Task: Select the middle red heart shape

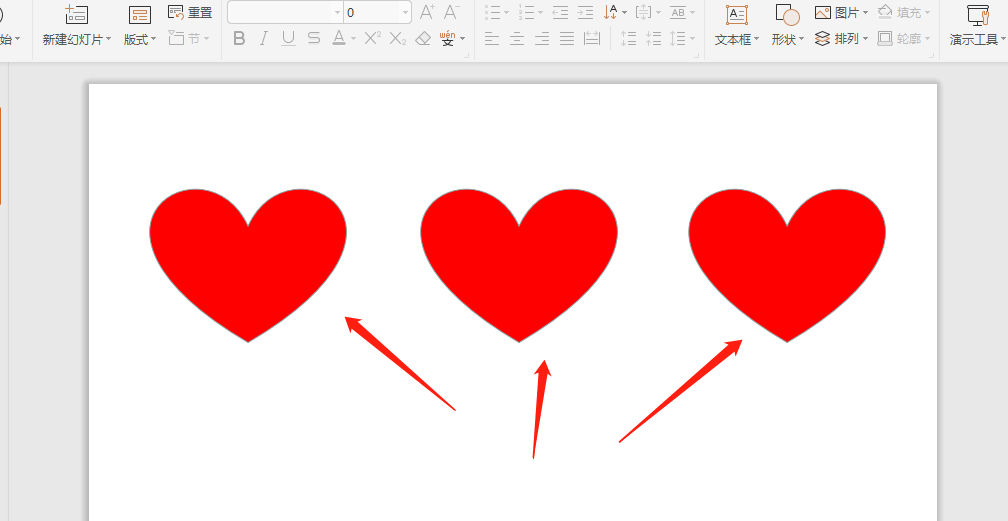Action: click(x=519, y=265)
